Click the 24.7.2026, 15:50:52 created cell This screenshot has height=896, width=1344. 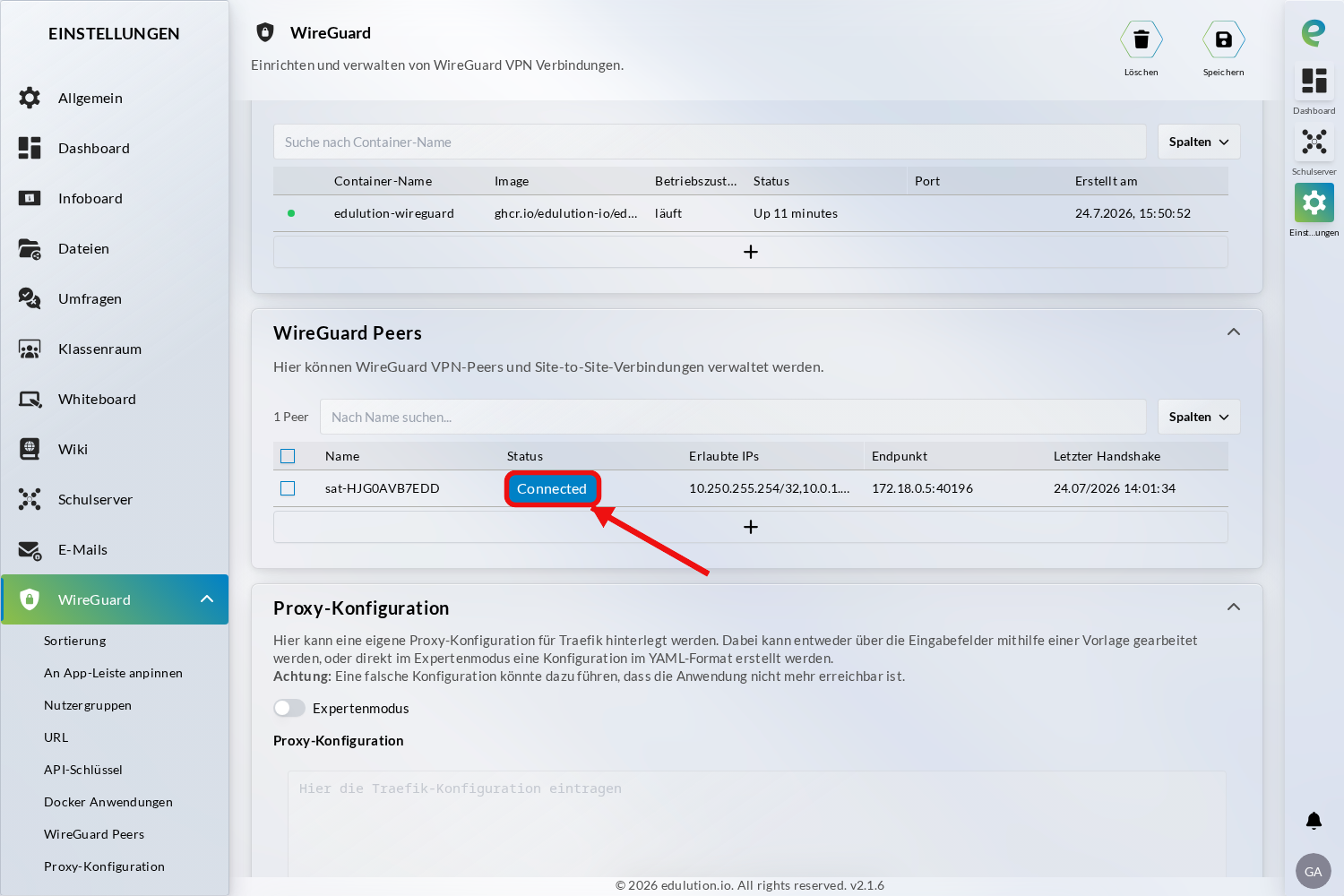(x=1133, y=213)
